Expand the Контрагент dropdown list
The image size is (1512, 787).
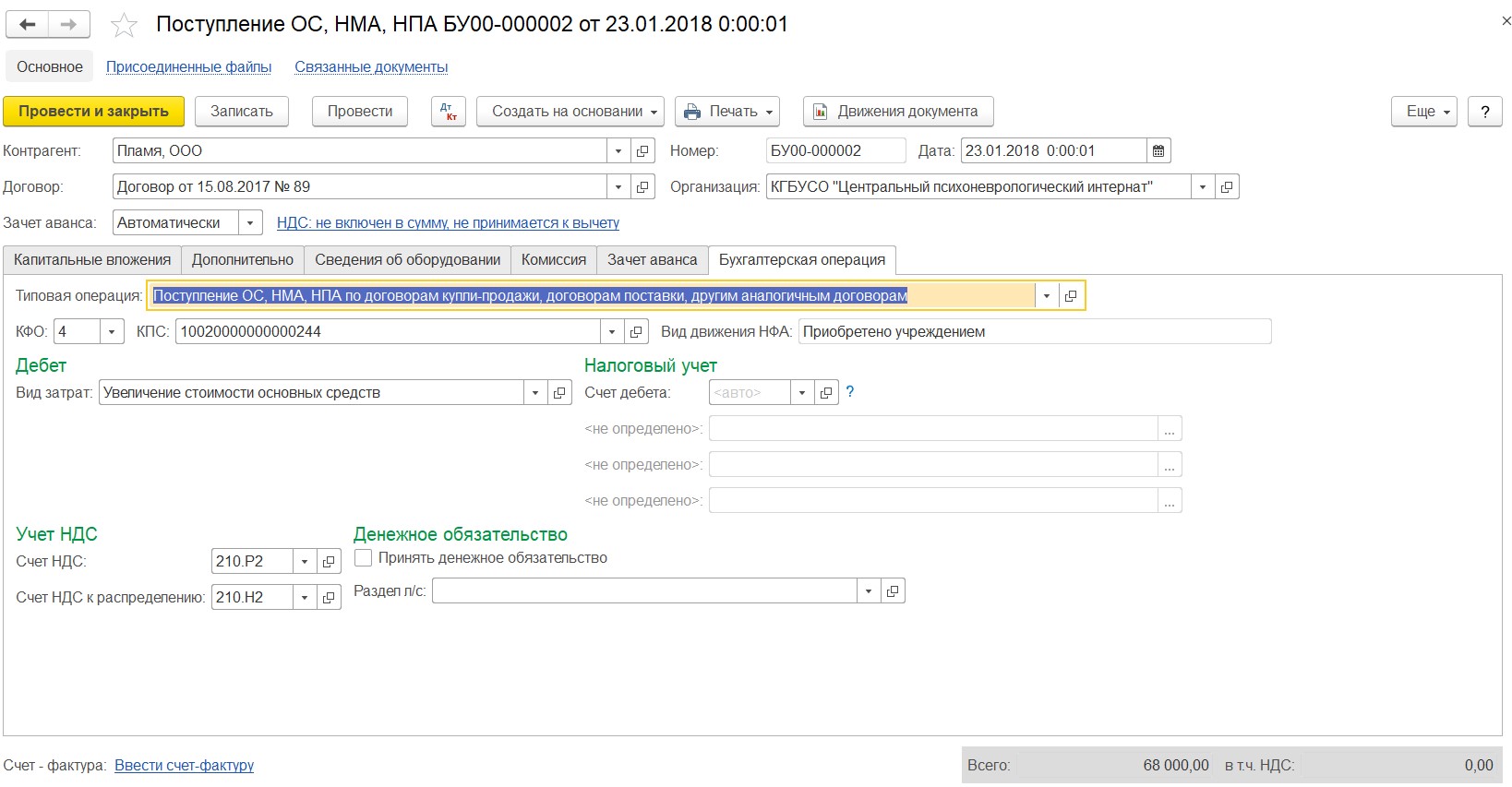(618, 150)
